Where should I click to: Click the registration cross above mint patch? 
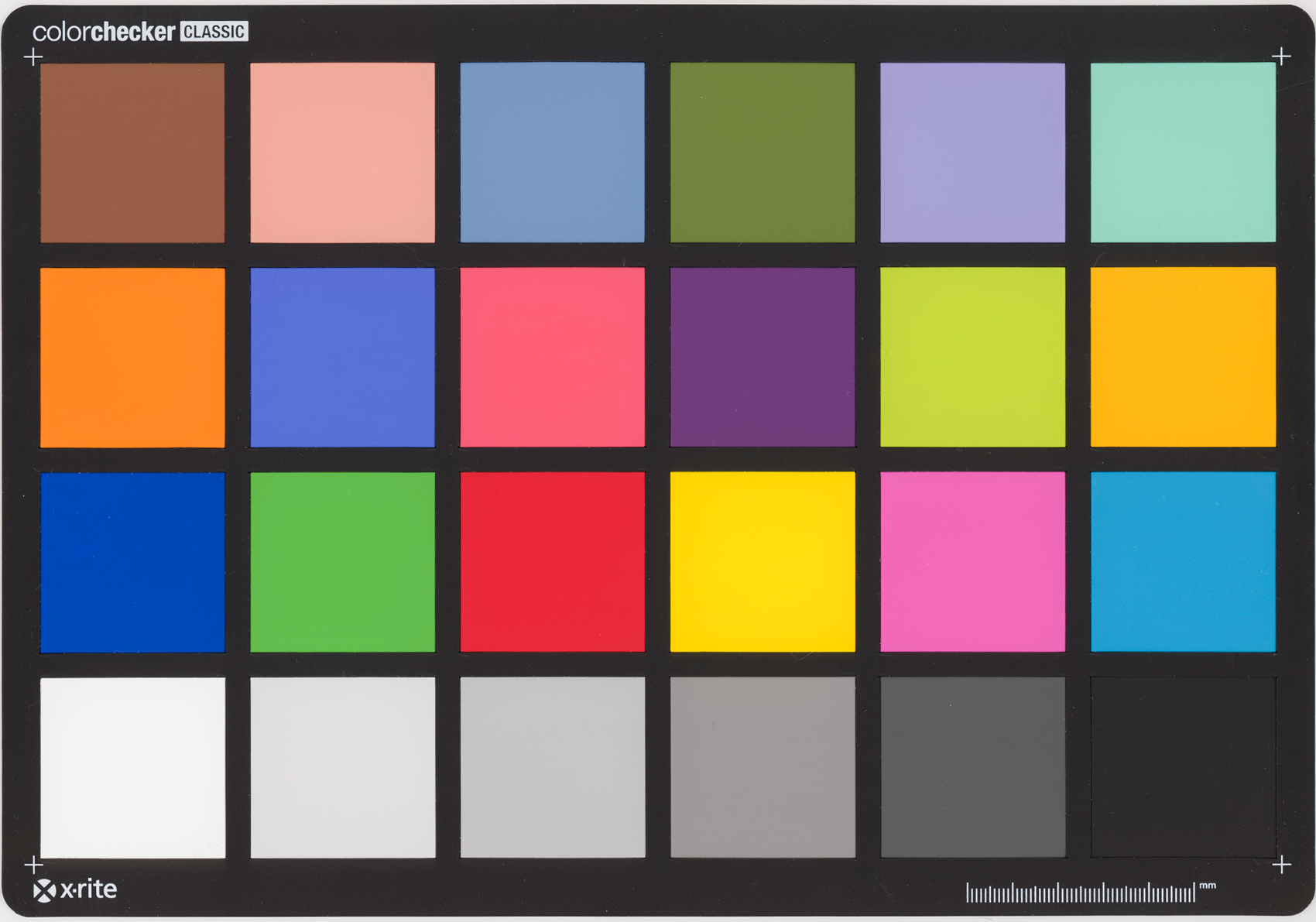(1282, 57)
